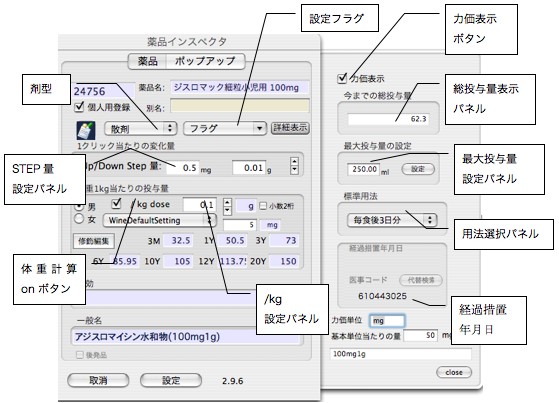Check the 小数2桁 option

pyautogui.click(x=263, y=206)
